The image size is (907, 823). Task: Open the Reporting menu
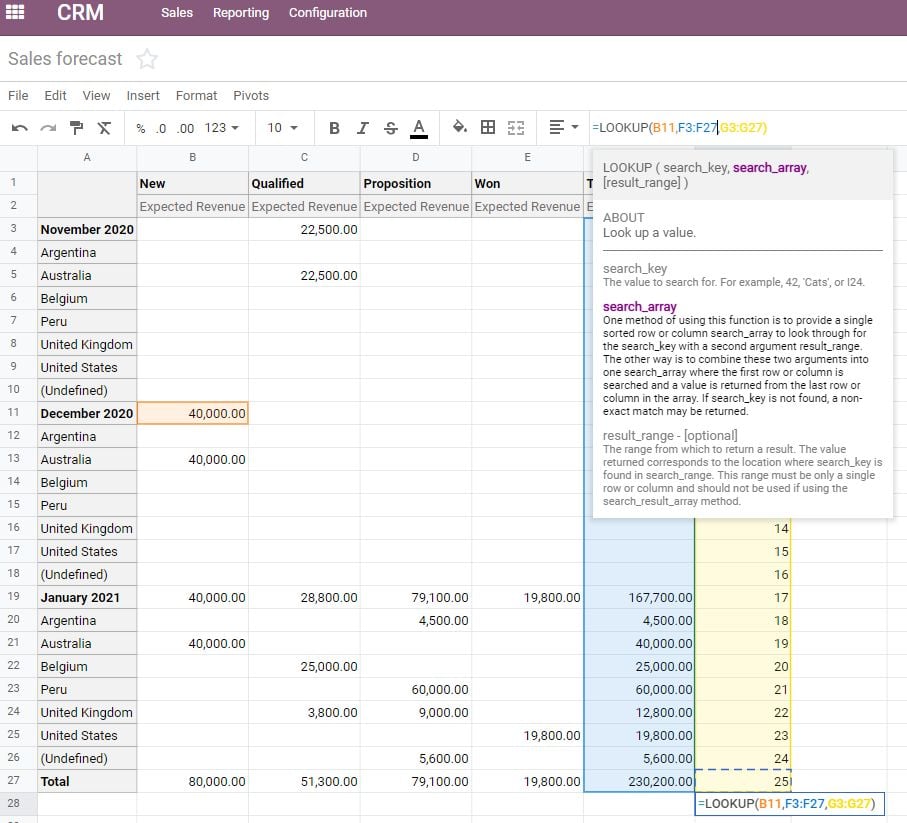[239, 13]
